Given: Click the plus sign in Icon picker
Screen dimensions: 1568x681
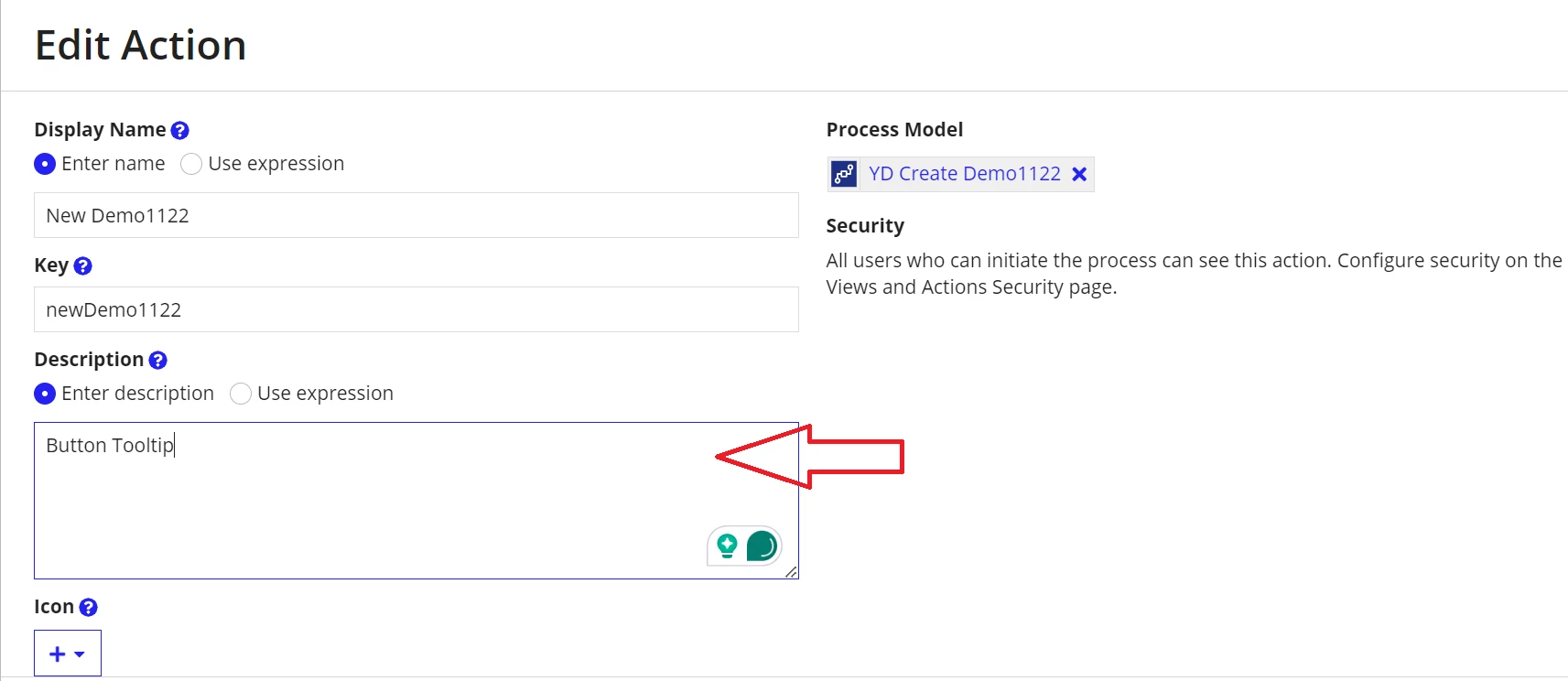Looking at the screenshot, I should 57,654.
